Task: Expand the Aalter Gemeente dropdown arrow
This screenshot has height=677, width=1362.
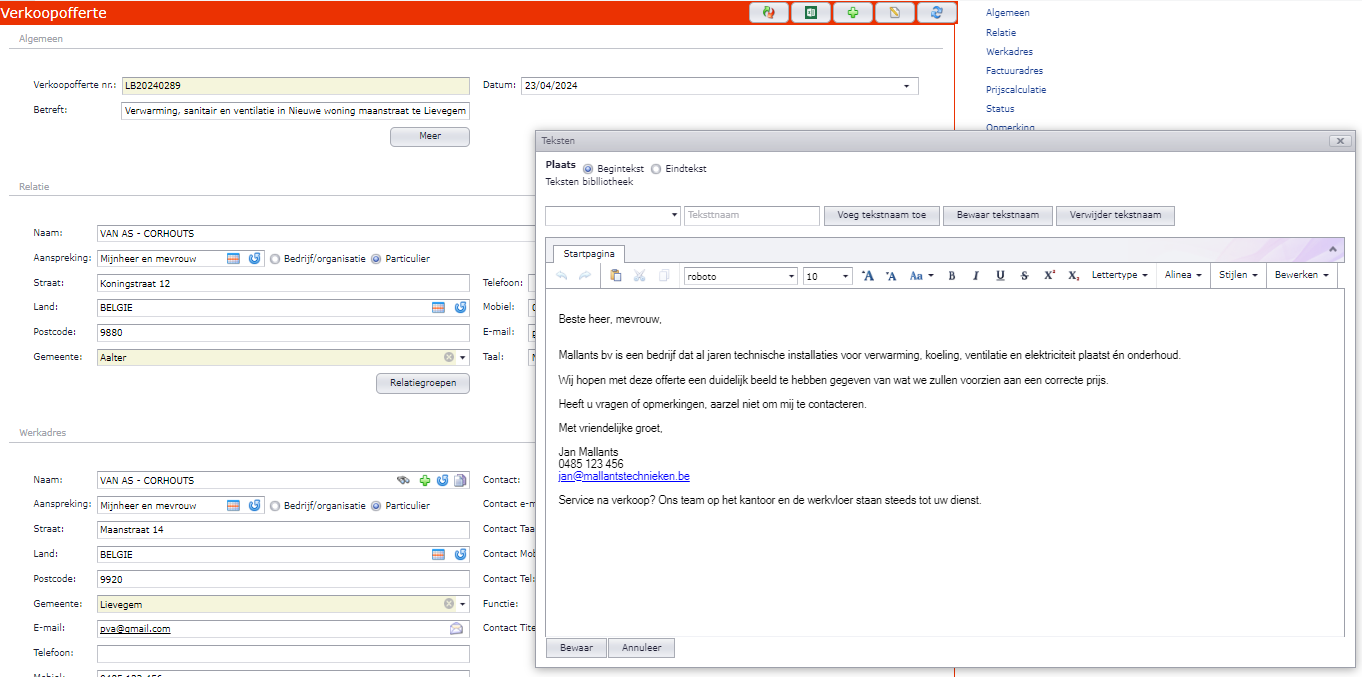Action: pyautogui.click(x=462, y=357)
